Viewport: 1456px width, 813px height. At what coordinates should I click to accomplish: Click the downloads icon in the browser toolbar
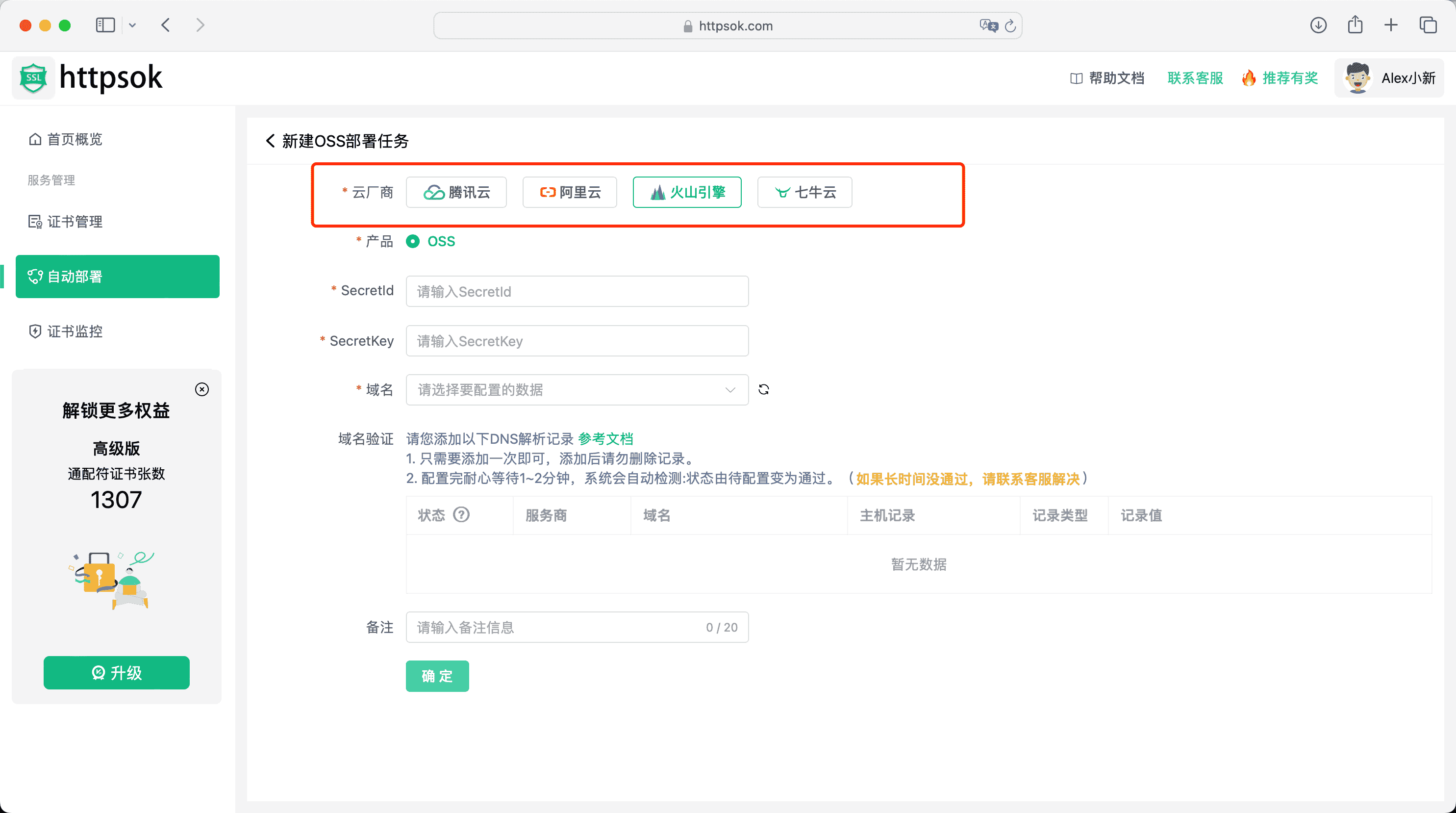click(1318, 25)
